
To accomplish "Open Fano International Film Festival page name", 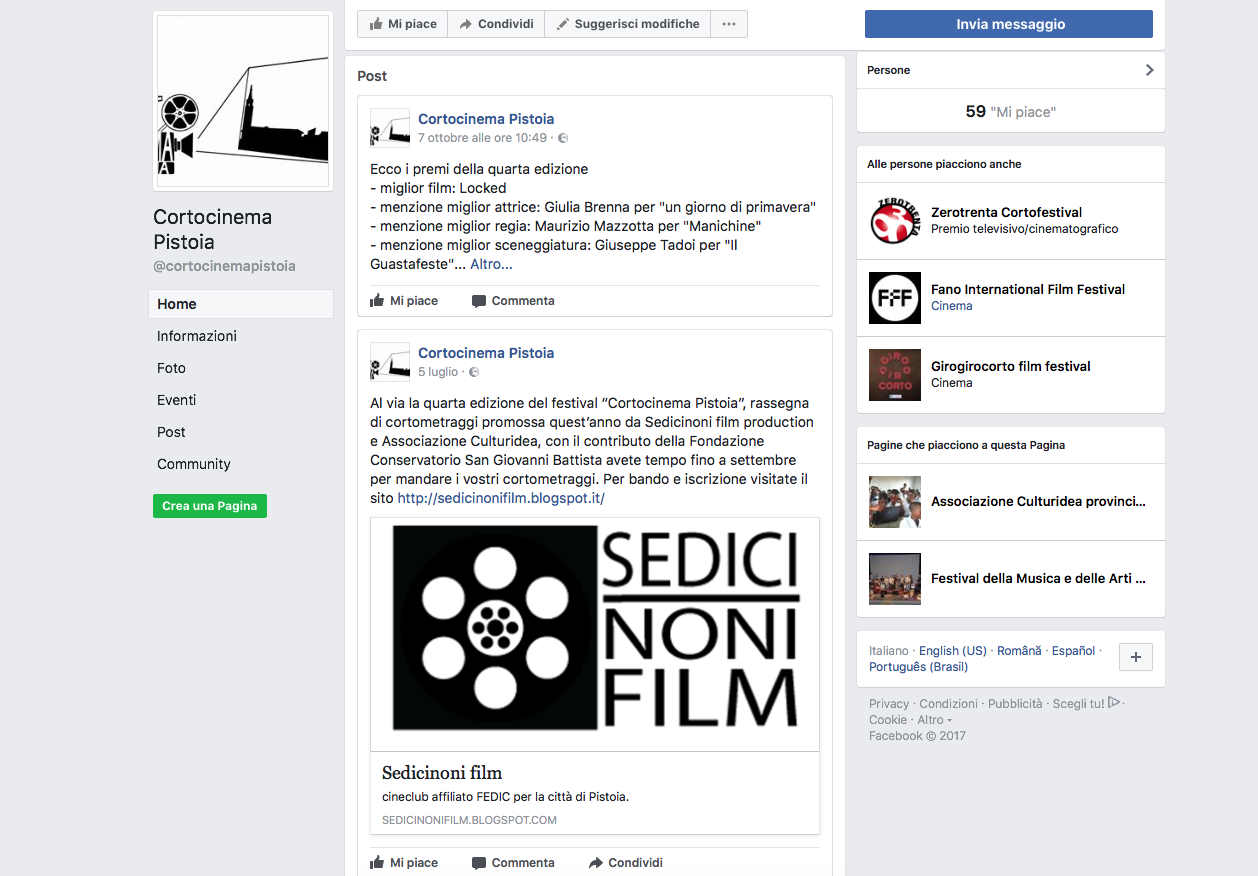I will (x=1028, y=289).
